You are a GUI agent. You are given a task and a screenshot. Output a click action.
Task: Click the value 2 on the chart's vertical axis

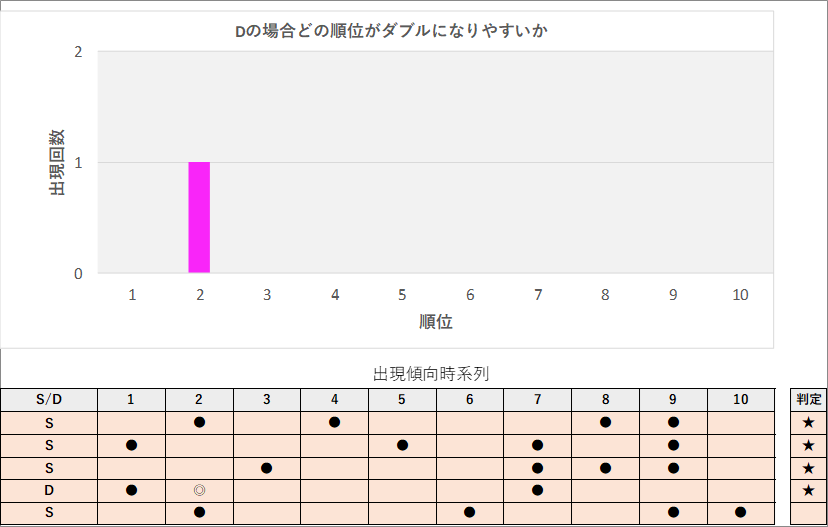(x=78, y=52)
